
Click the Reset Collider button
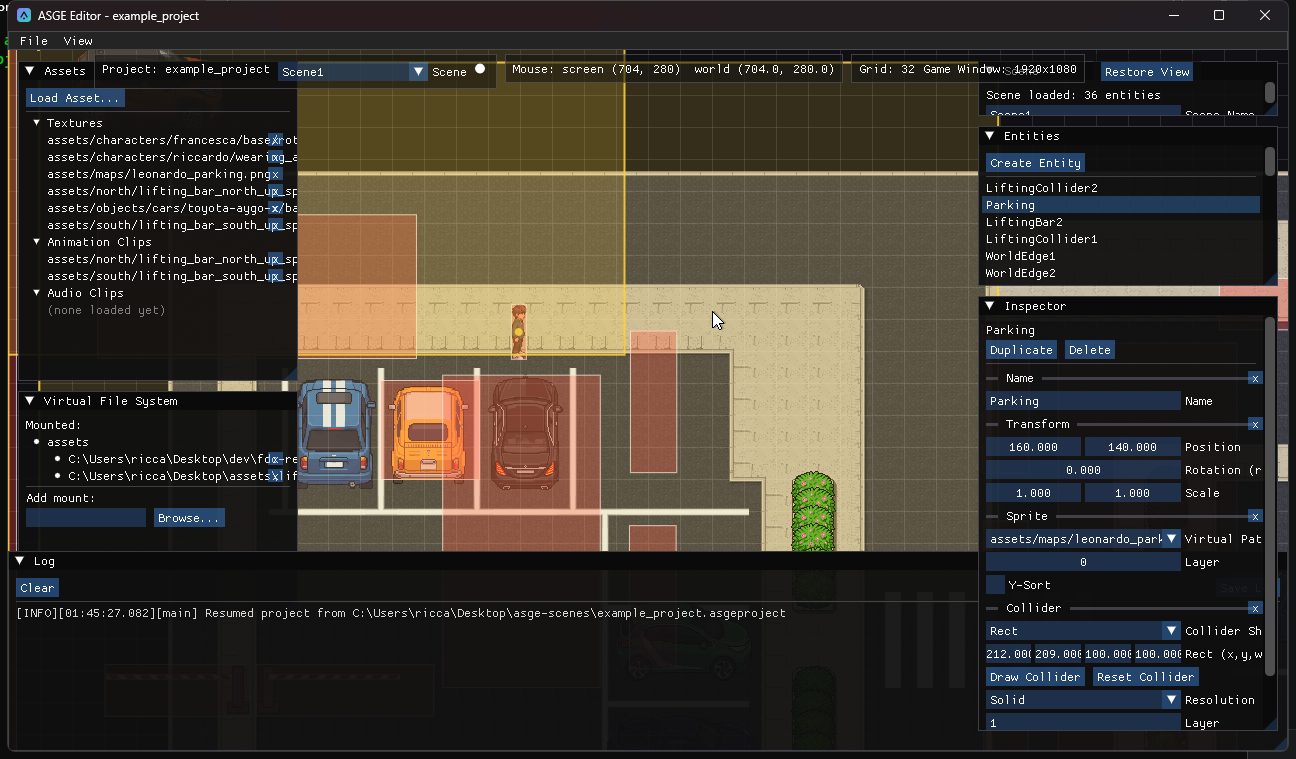click(1145, 677)
